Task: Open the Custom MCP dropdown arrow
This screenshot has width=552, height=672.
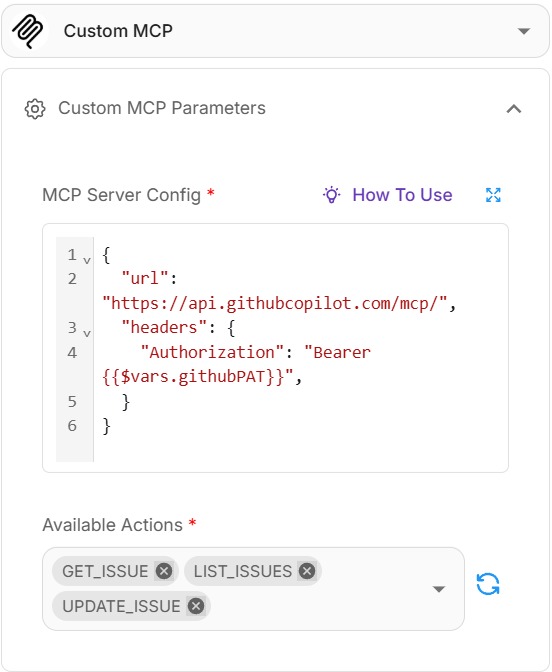Action: 524,31
